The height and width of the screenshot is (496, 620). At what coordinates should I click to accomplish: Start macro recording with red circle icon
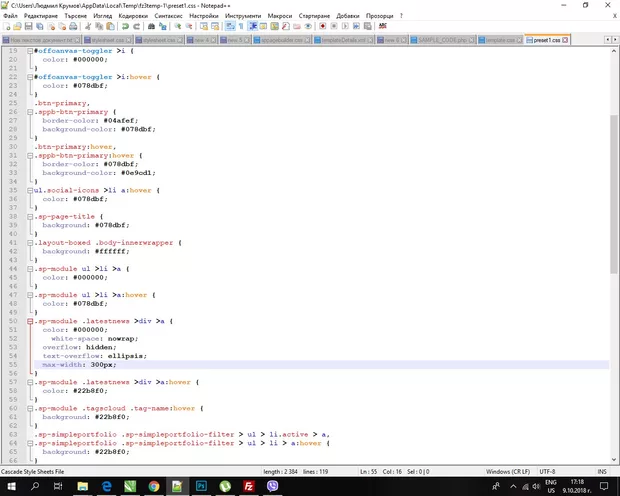point(323,28)
